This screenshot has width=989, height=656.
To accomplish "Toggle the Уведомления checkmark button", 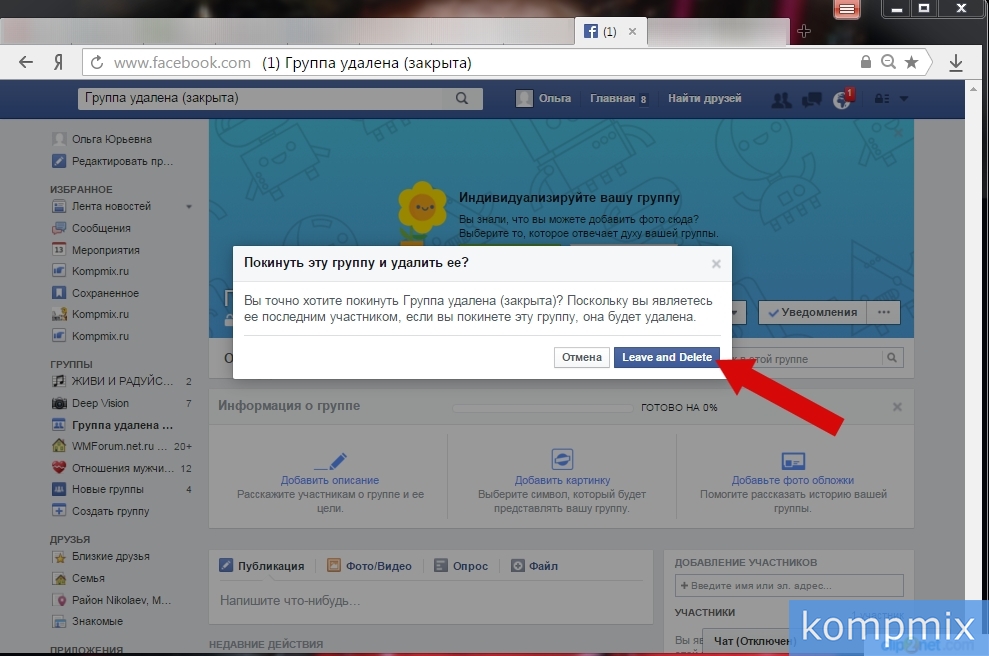I will click(x=811, y=312).
